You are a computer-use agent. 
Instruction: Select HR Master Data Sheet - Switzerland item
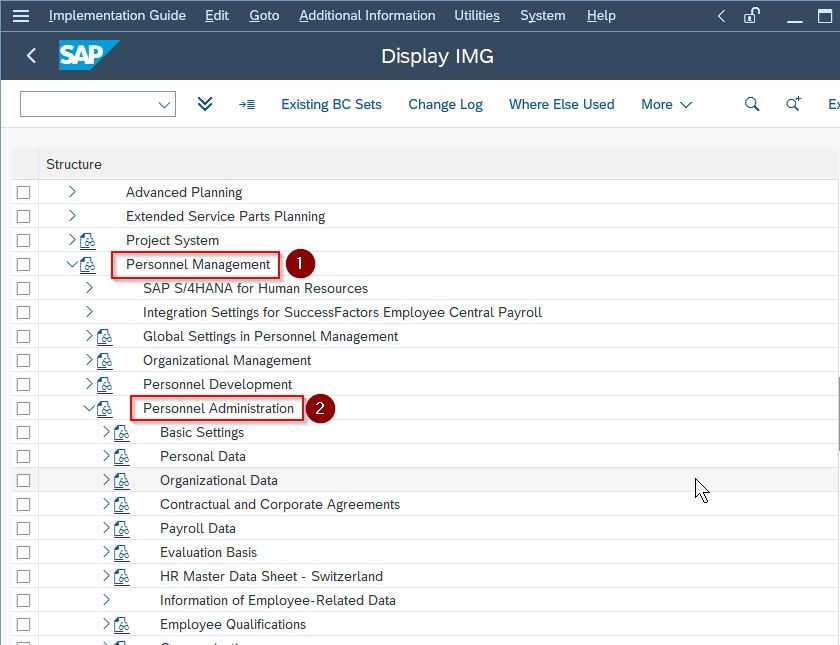(x=271, y=576)
